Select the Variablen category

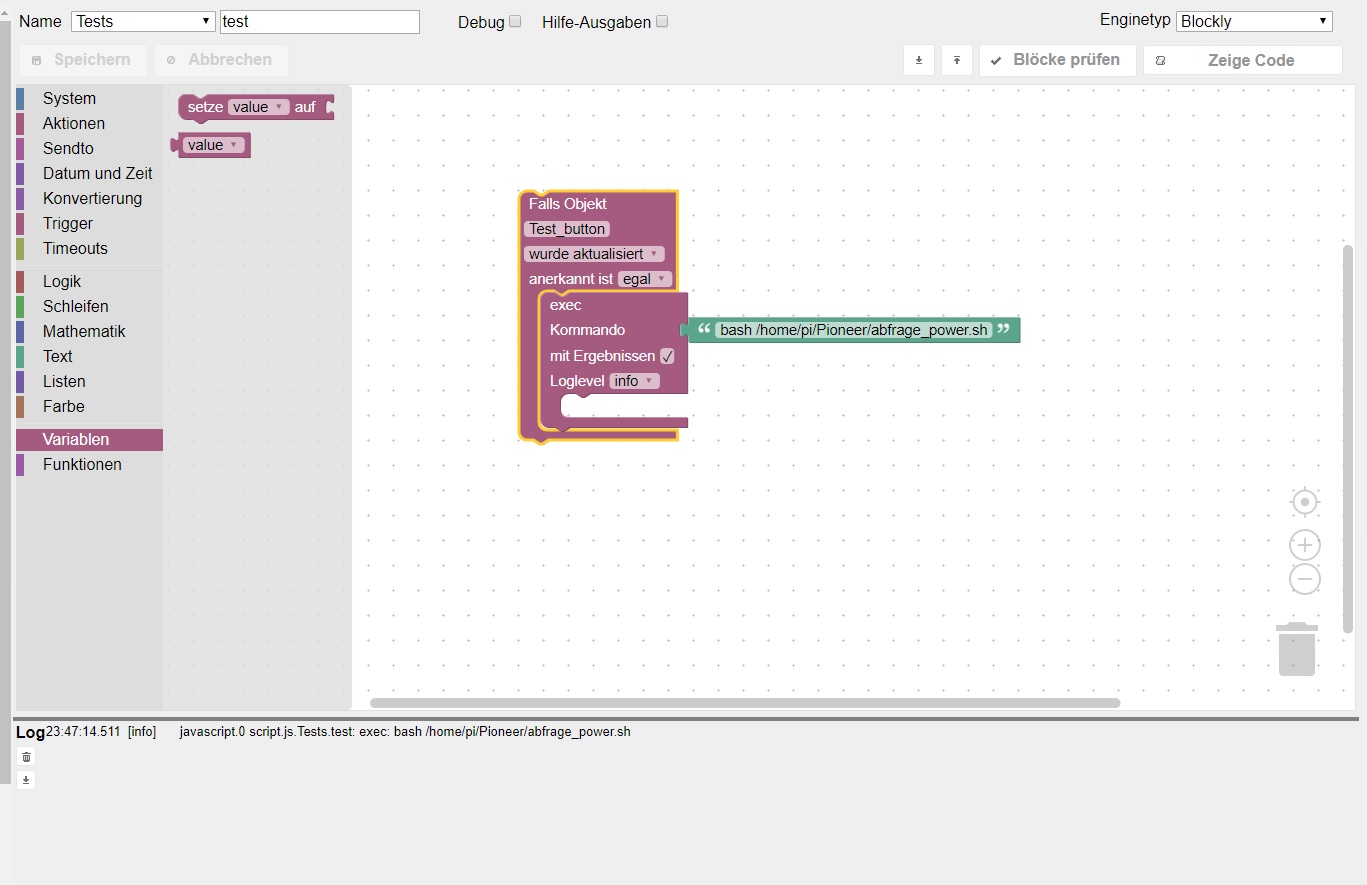pos(89,439)
